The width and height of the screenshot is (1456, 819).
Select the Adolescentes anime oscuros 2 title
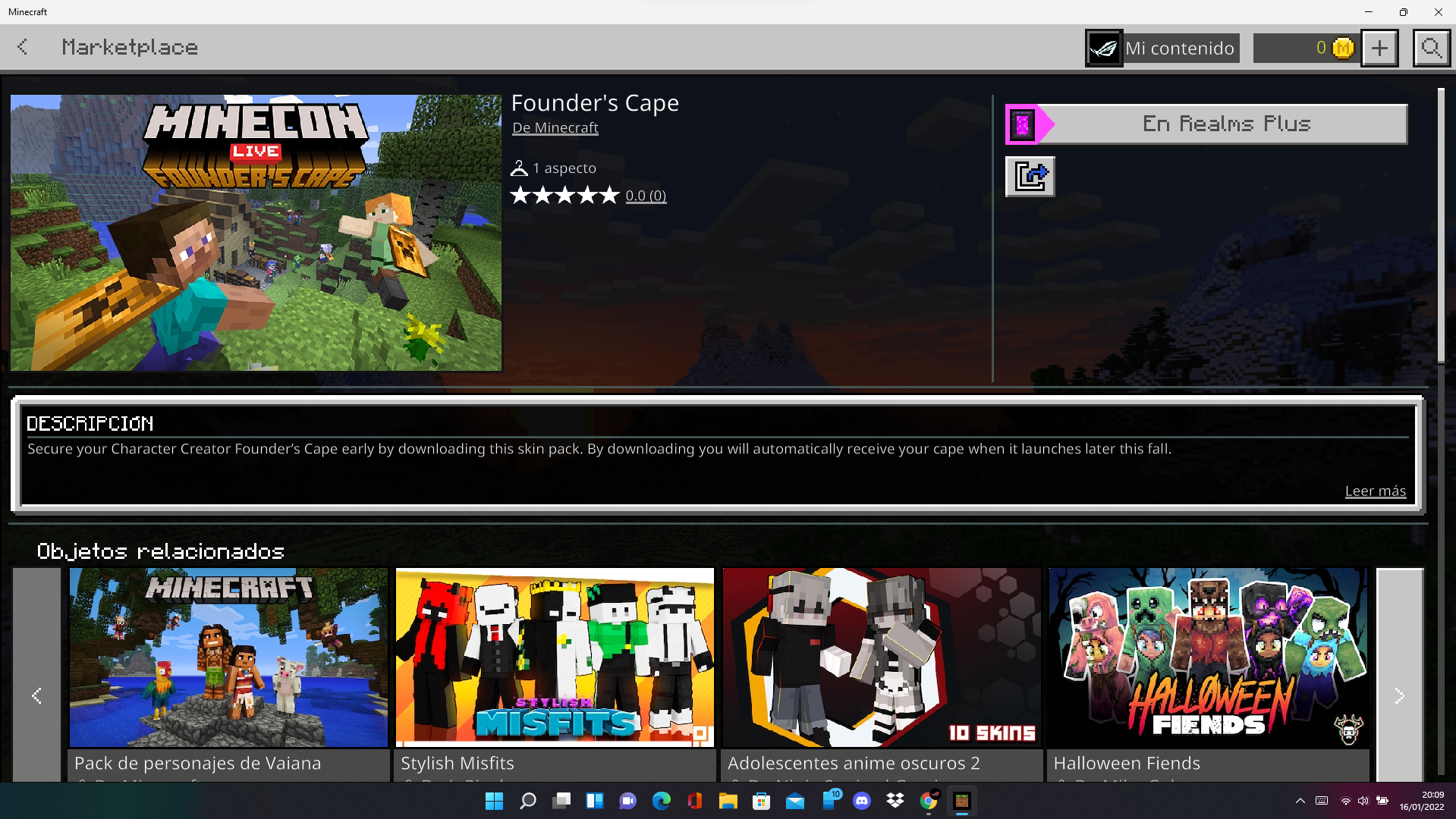pos(854,763)
